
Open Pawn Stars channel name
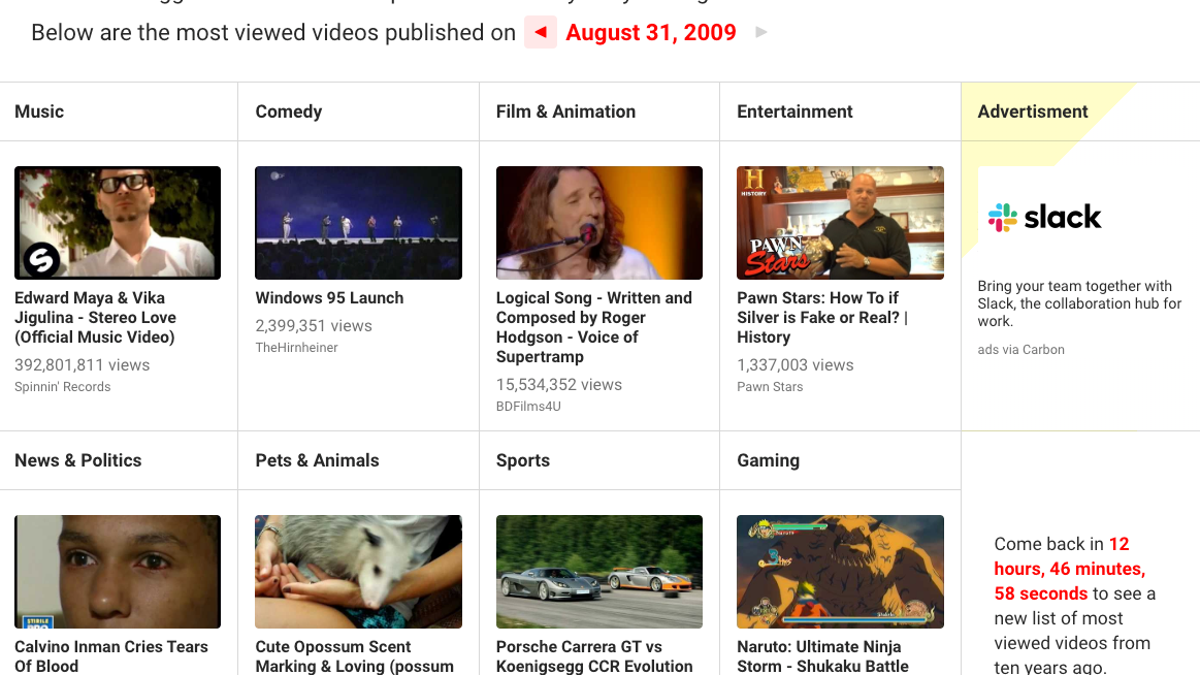click(769, 387)
